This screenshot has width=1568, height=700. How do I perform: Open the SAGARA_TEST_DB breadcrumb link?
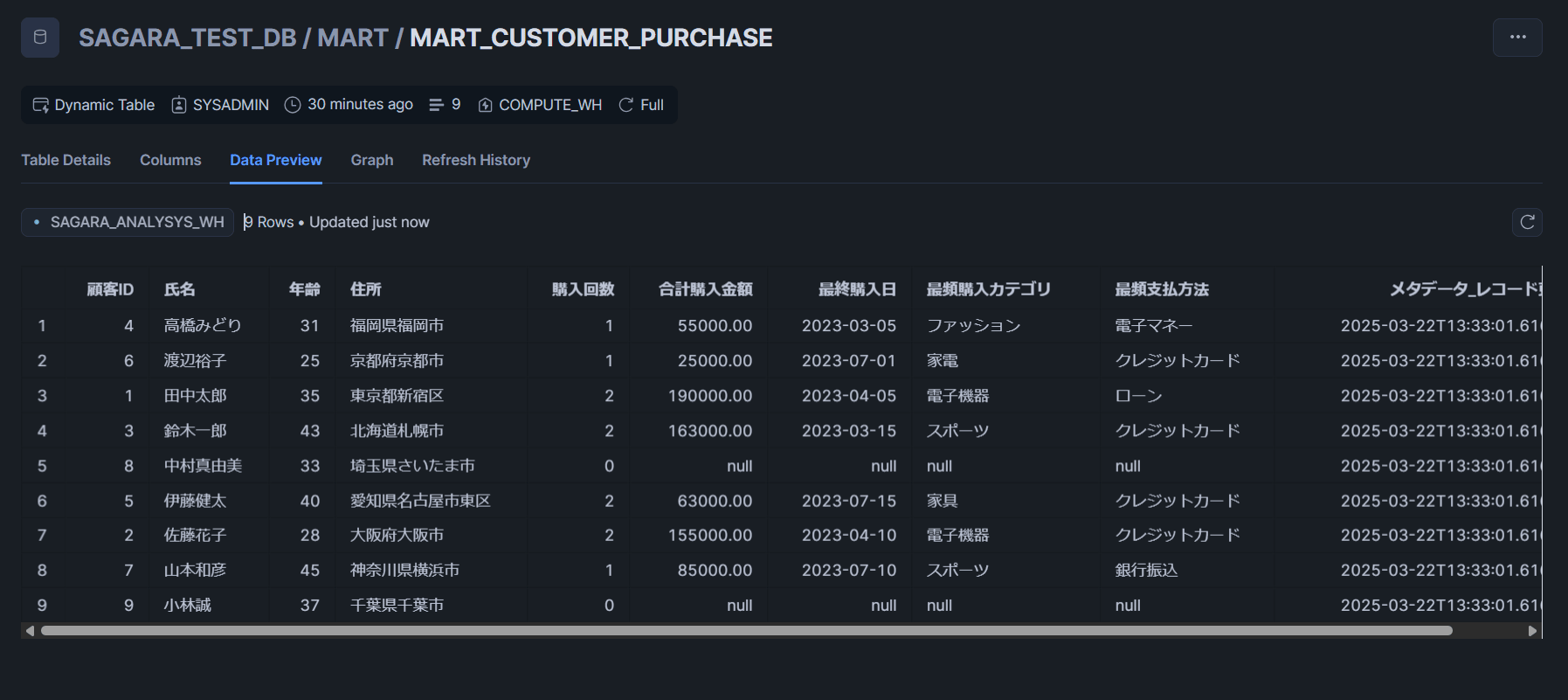188,38
